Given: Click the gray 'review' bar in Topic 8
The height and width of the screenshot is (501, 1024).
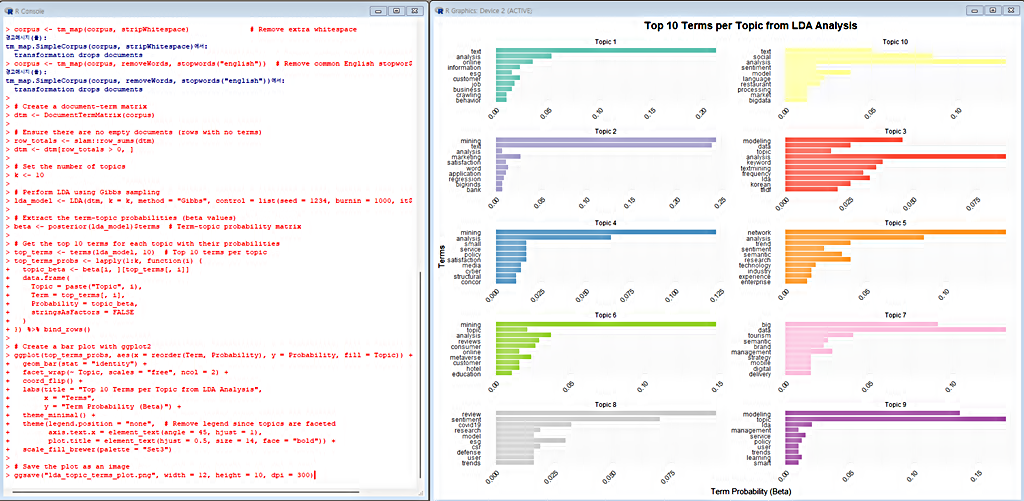Looking at the screenshot, I should (606, 413).
